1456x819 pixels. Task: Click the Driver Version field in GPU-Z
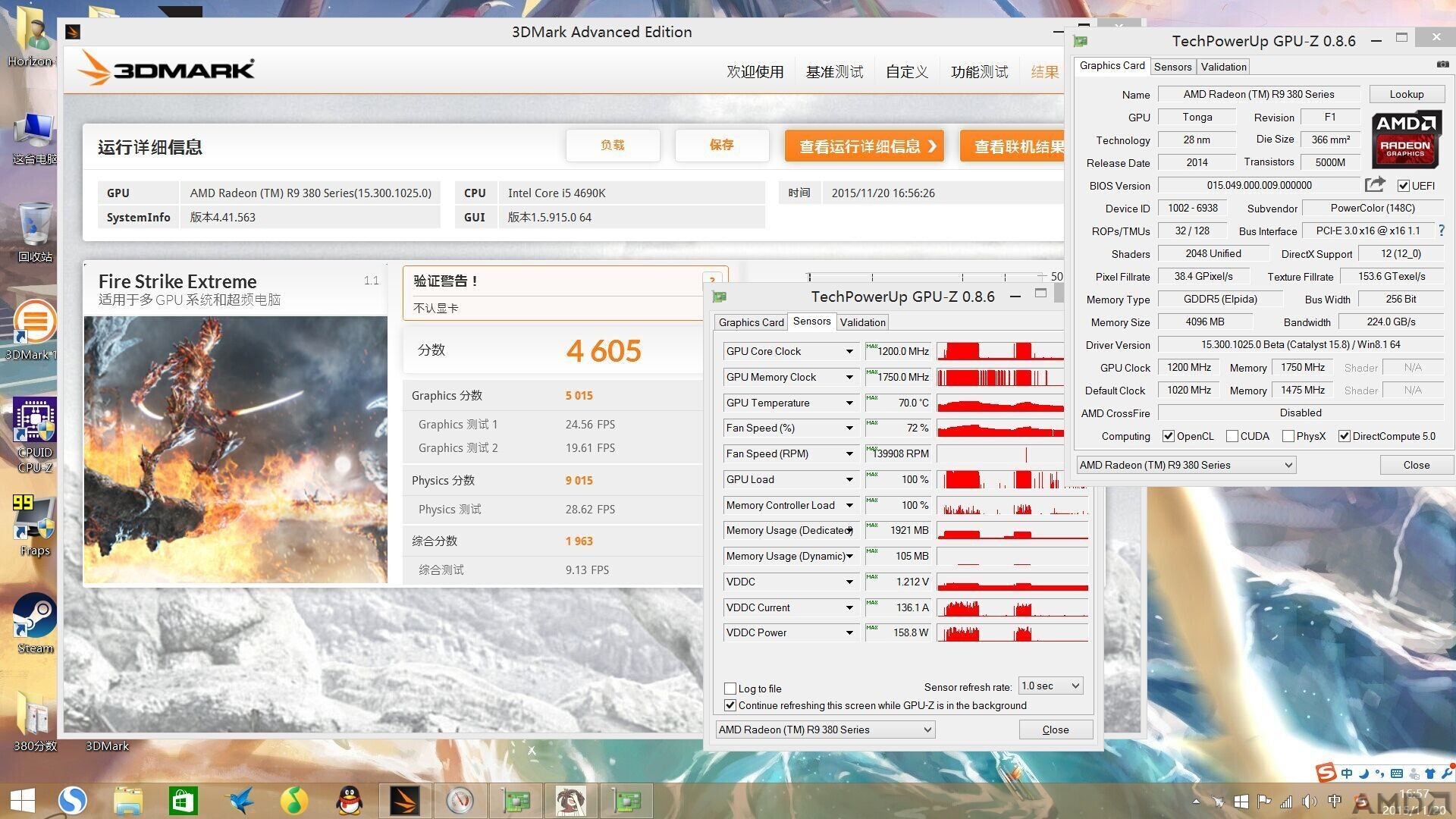pyautogui.click(x=1301, y=344)
